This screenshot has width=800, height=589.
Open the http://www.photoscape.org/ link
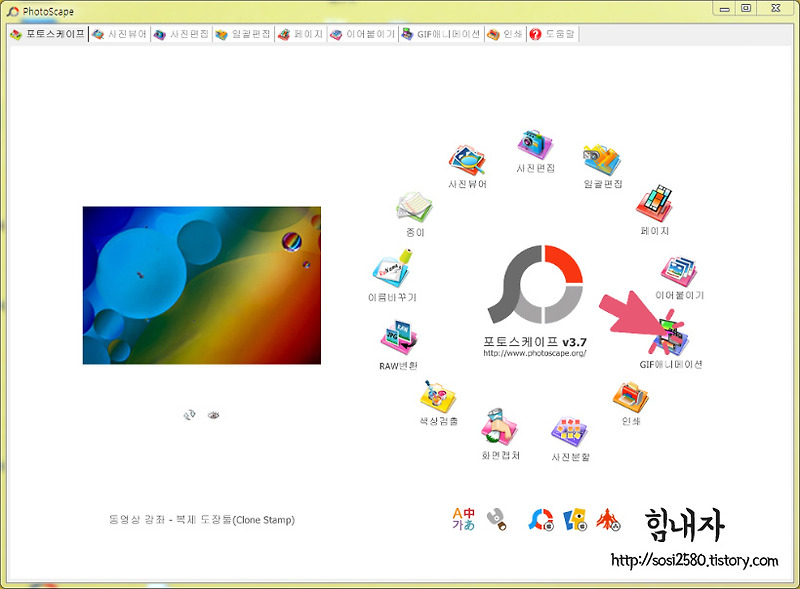[535, 353]
